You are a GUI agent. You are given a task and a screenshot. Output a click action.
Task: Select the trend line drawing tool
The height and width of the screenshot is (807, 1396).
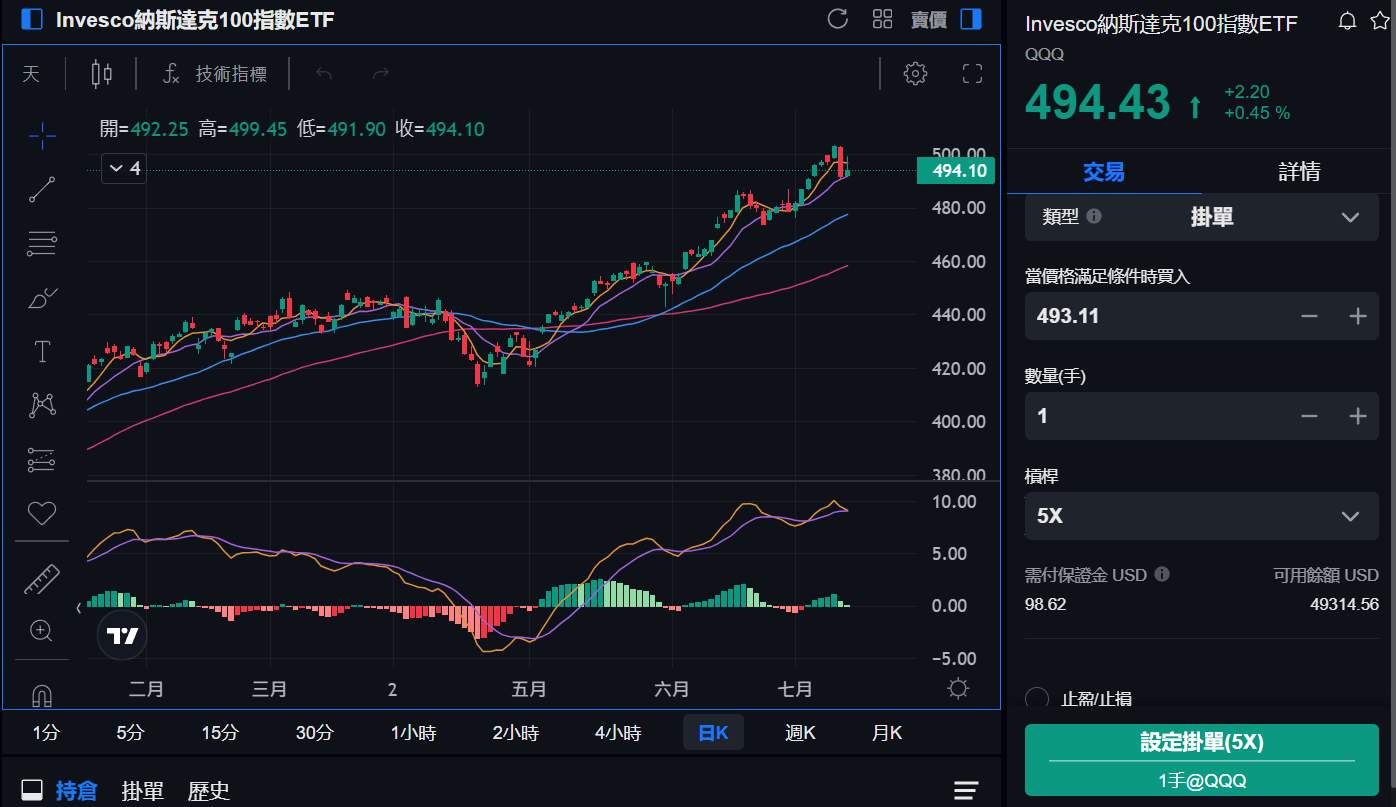click(x=42, y=189)
